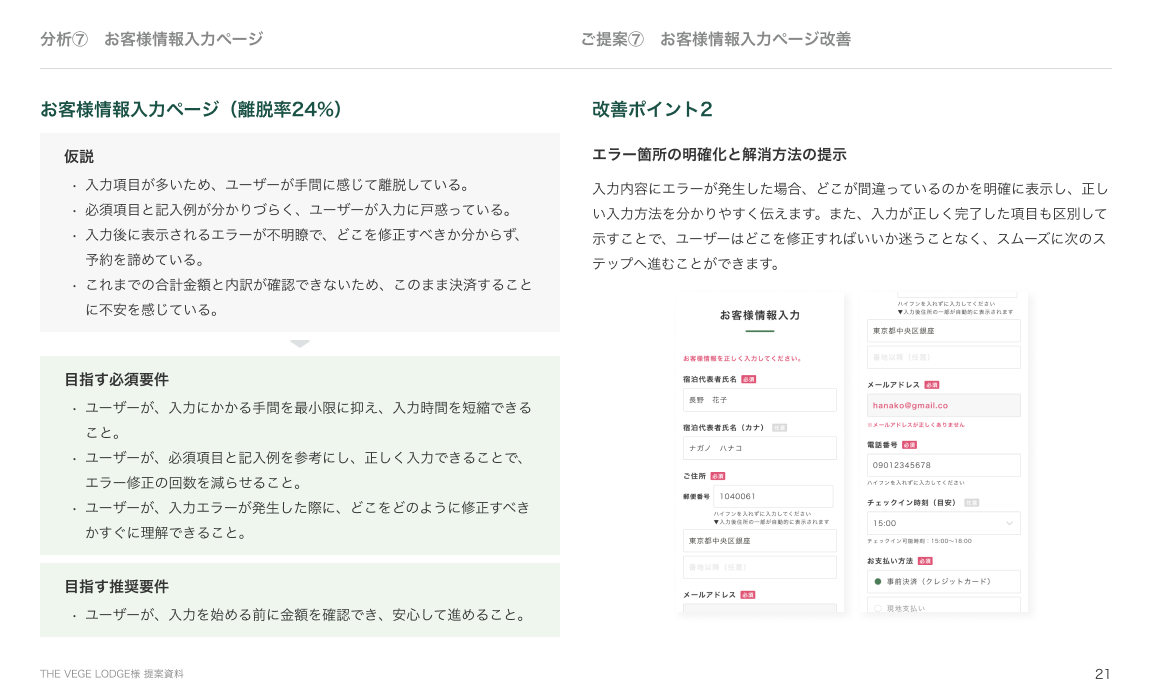The height and width of the screenshot is (700, 1152).
Task: Click the 改善ポイント2 heading
Action: (x=652, y=110)
